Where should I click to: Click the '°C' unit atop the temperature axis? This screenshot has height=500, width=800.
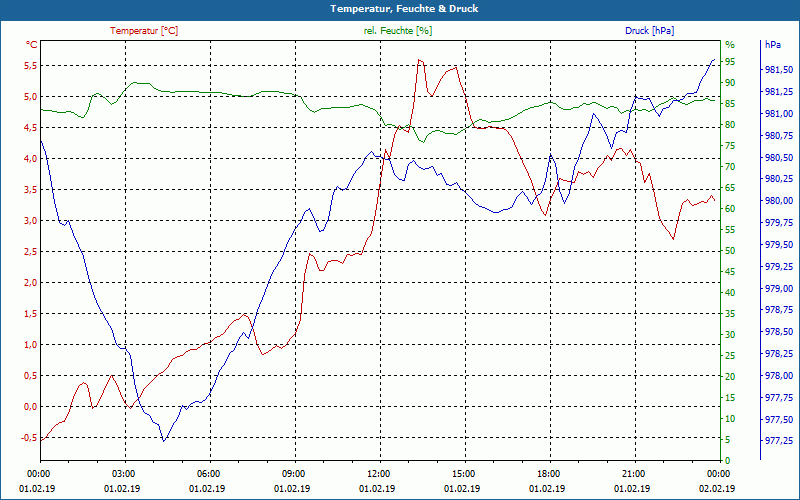(32, 44)
